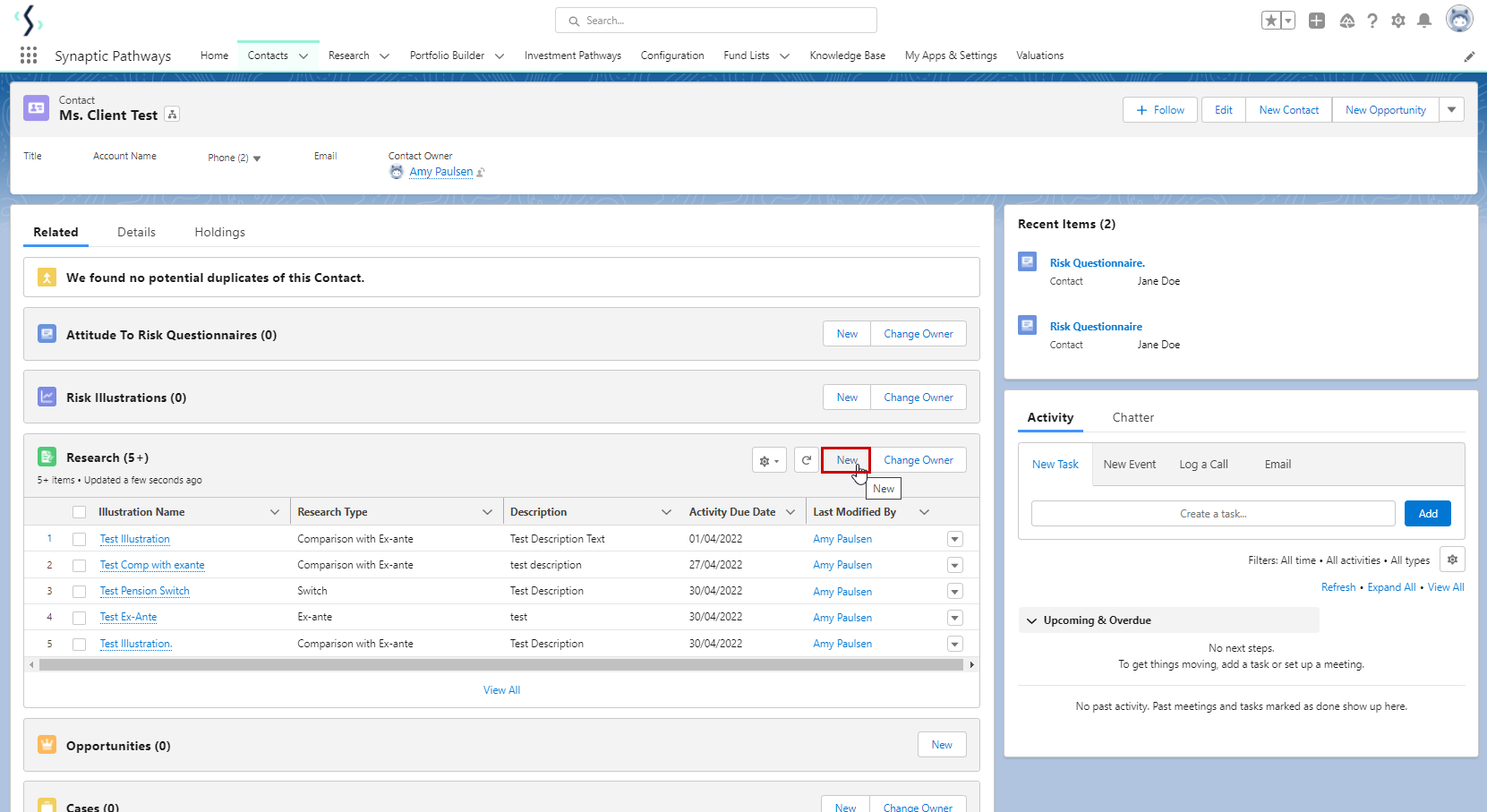View contact hierarchy icon beside name
1487x812 pixels.
pyautogui.click(x=173, y=115)
